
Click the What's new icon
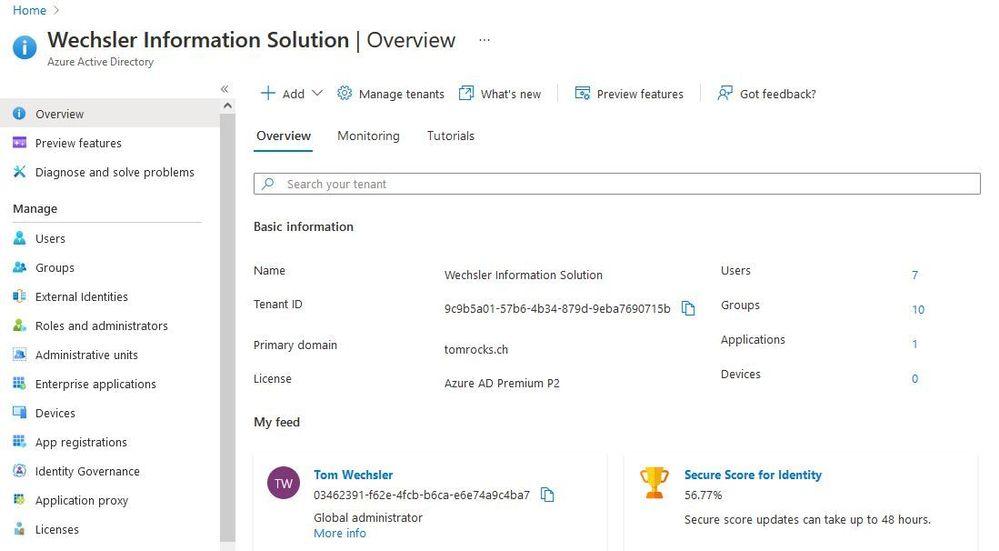(x=466, y=94)
